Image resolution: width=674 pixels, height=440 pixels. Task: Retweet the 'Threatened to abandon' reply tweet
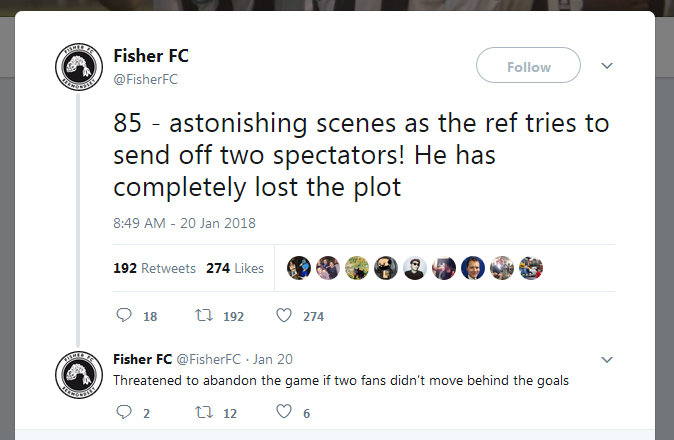203,412
